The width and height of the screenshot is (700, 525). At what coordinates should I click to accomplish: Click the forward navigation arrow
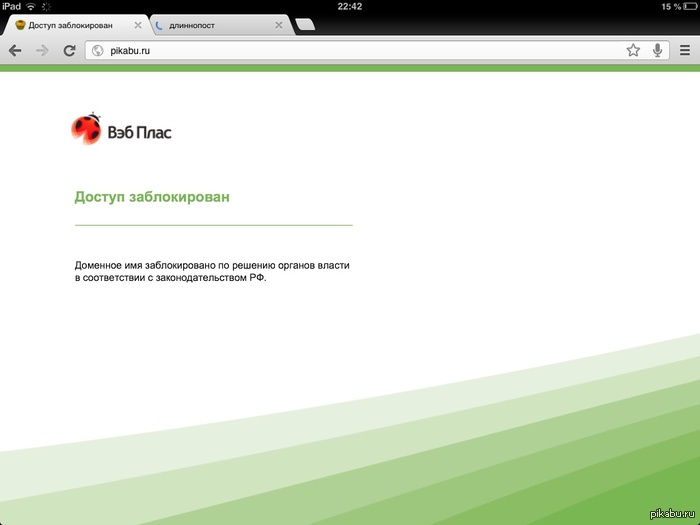tap(42, 50)
